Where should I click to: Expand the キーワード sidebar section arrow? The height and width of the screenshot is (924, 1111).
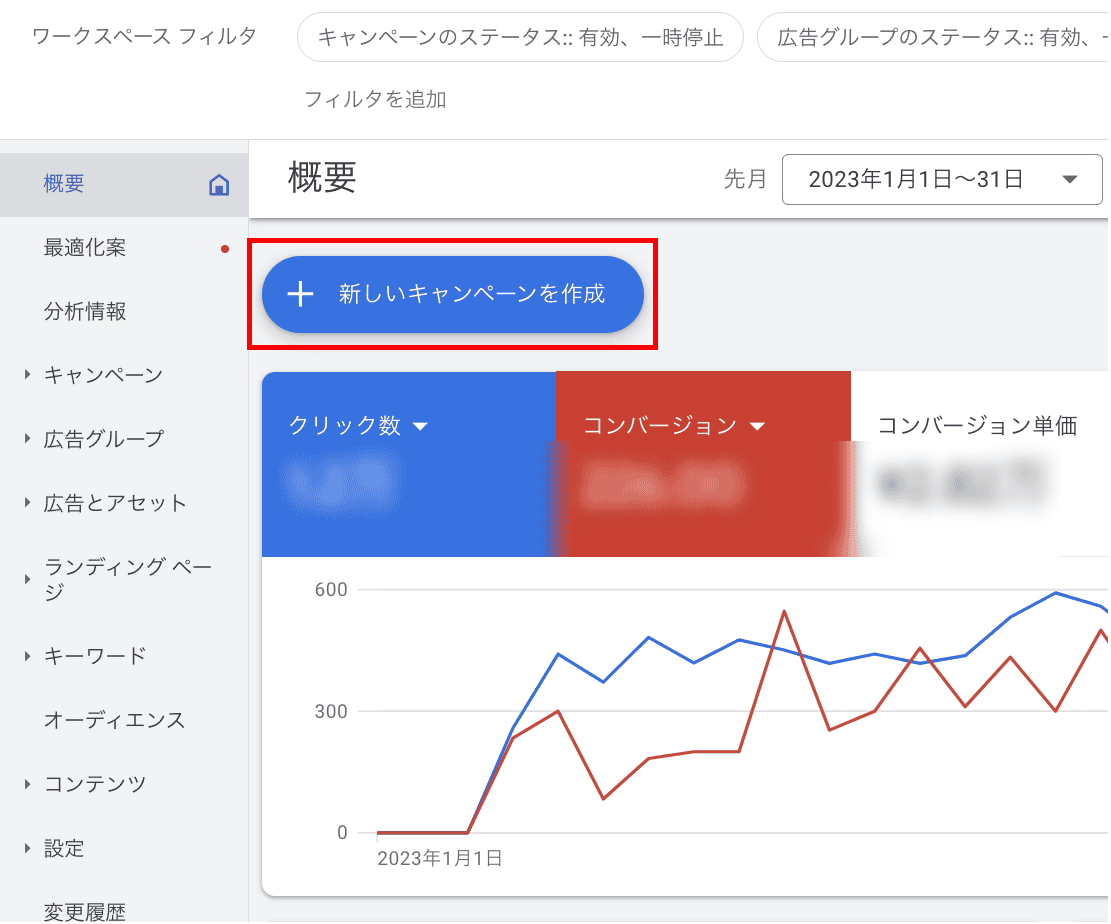point(28,656)
